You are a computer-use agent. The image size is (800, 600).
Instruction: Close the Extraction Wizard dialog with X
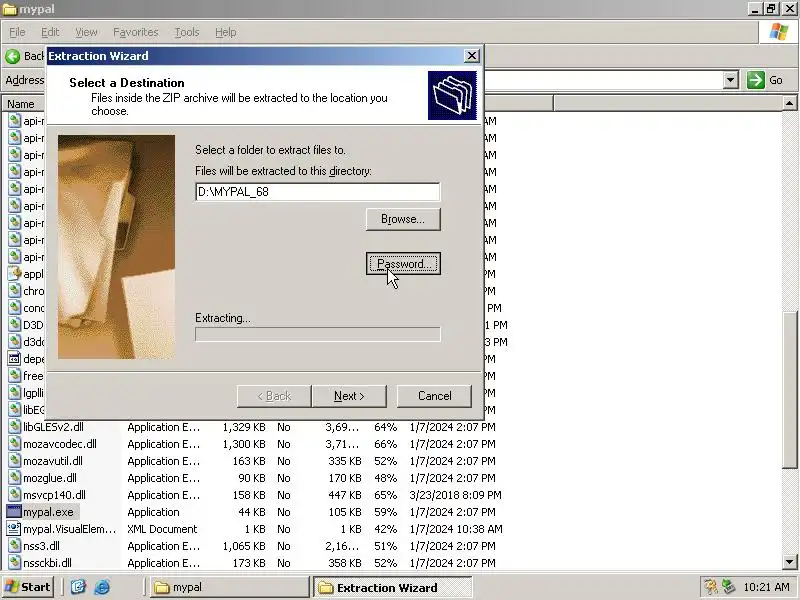coord(472,56)
